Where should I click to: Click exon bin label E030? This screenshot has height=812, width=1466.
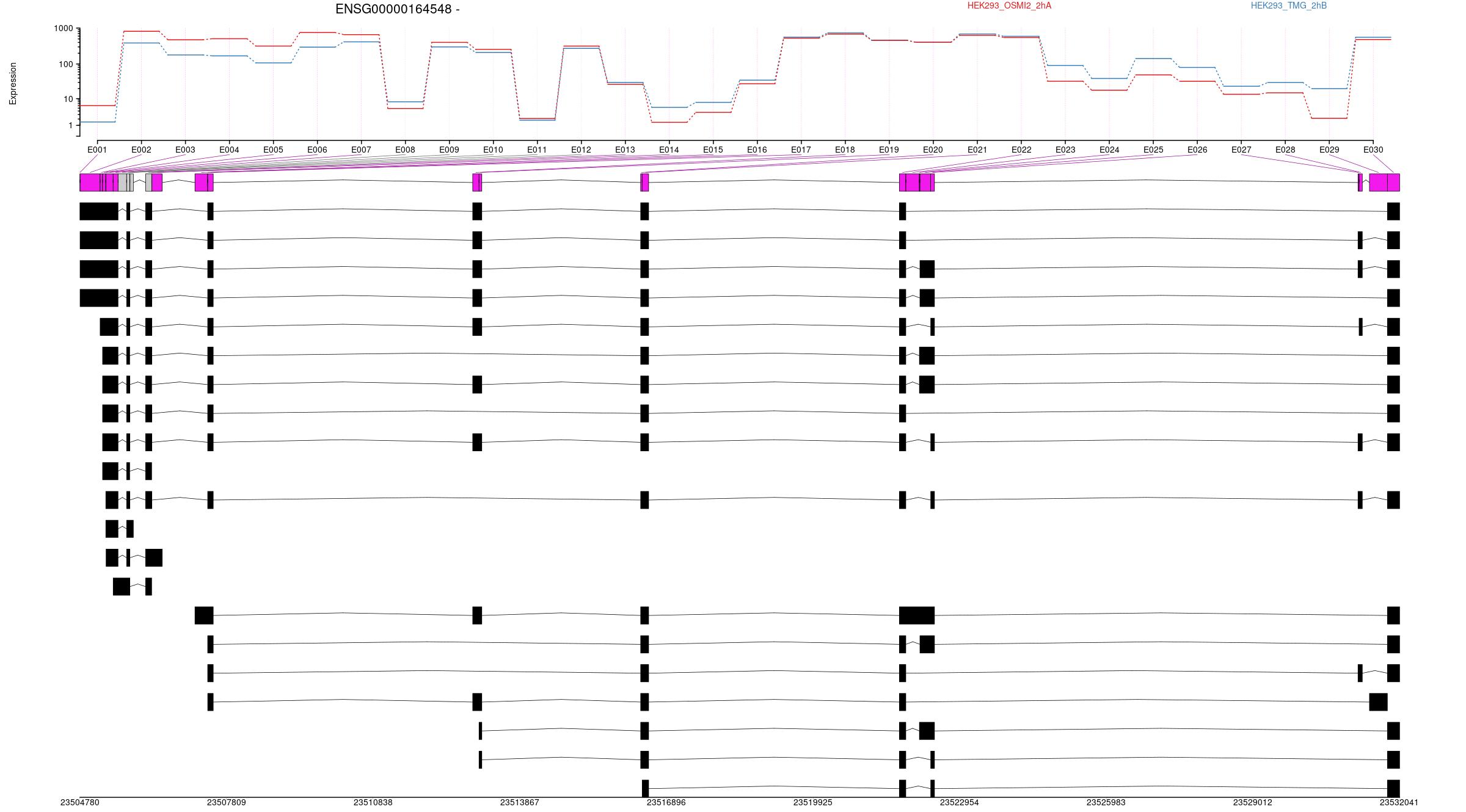tap(1373, 150)
